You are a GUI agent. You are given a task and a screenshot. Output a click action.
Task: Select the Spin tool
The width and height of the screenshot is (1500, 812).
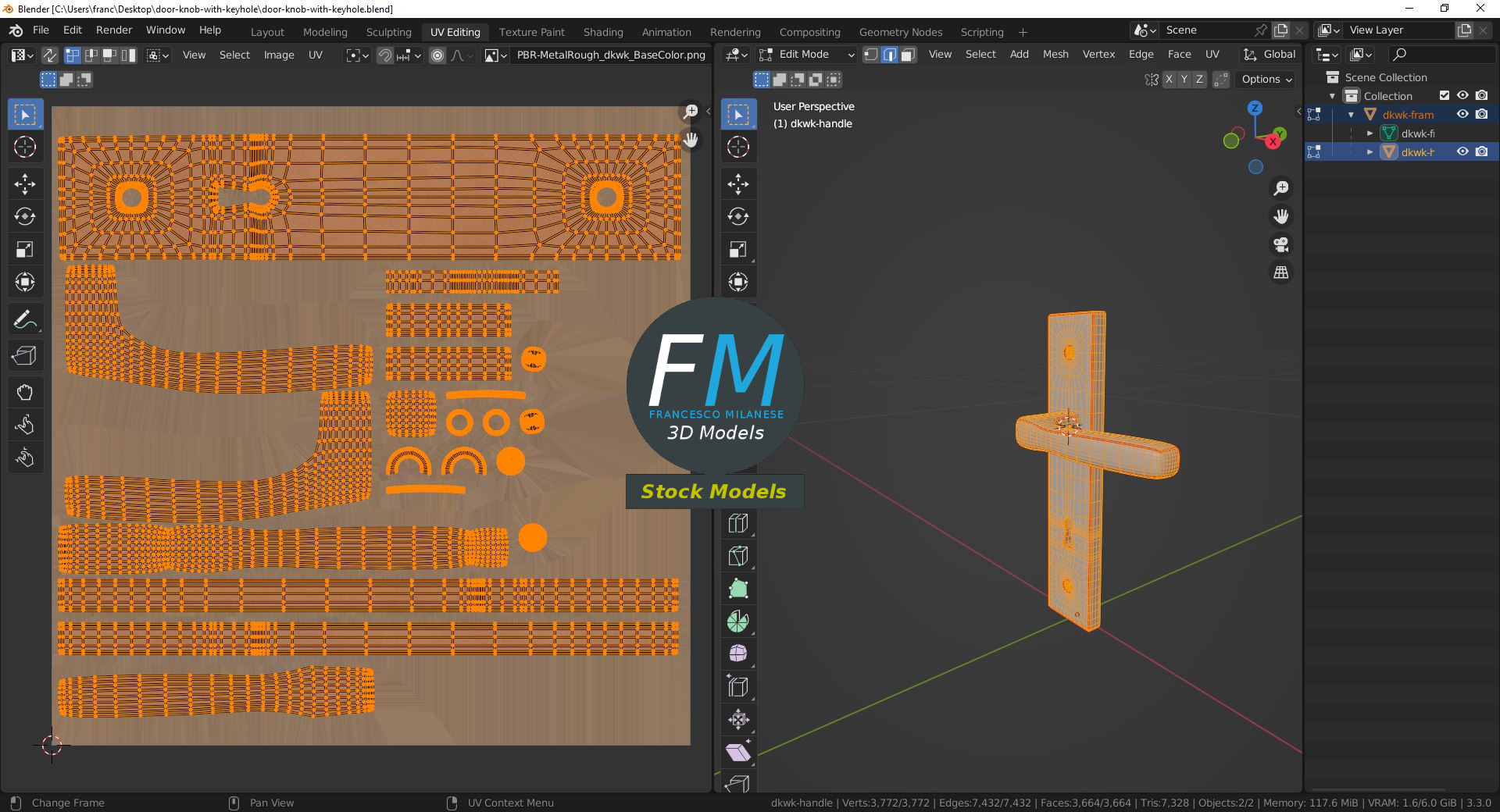(x=738, y=621)
